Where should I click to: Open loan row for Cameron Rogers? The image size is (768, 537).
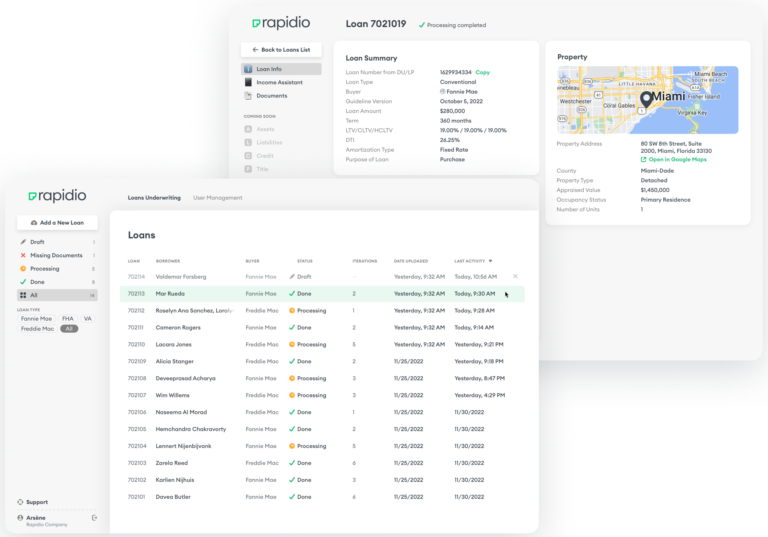(322, 328)
